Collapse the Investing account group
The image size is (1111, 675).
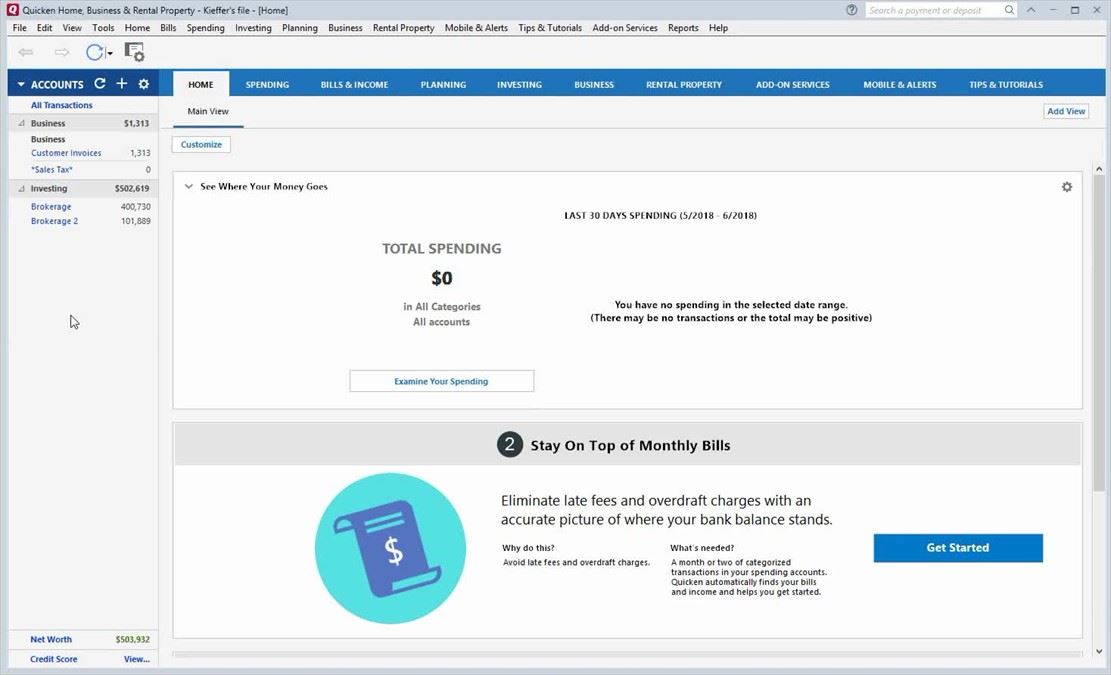[21, 189]
